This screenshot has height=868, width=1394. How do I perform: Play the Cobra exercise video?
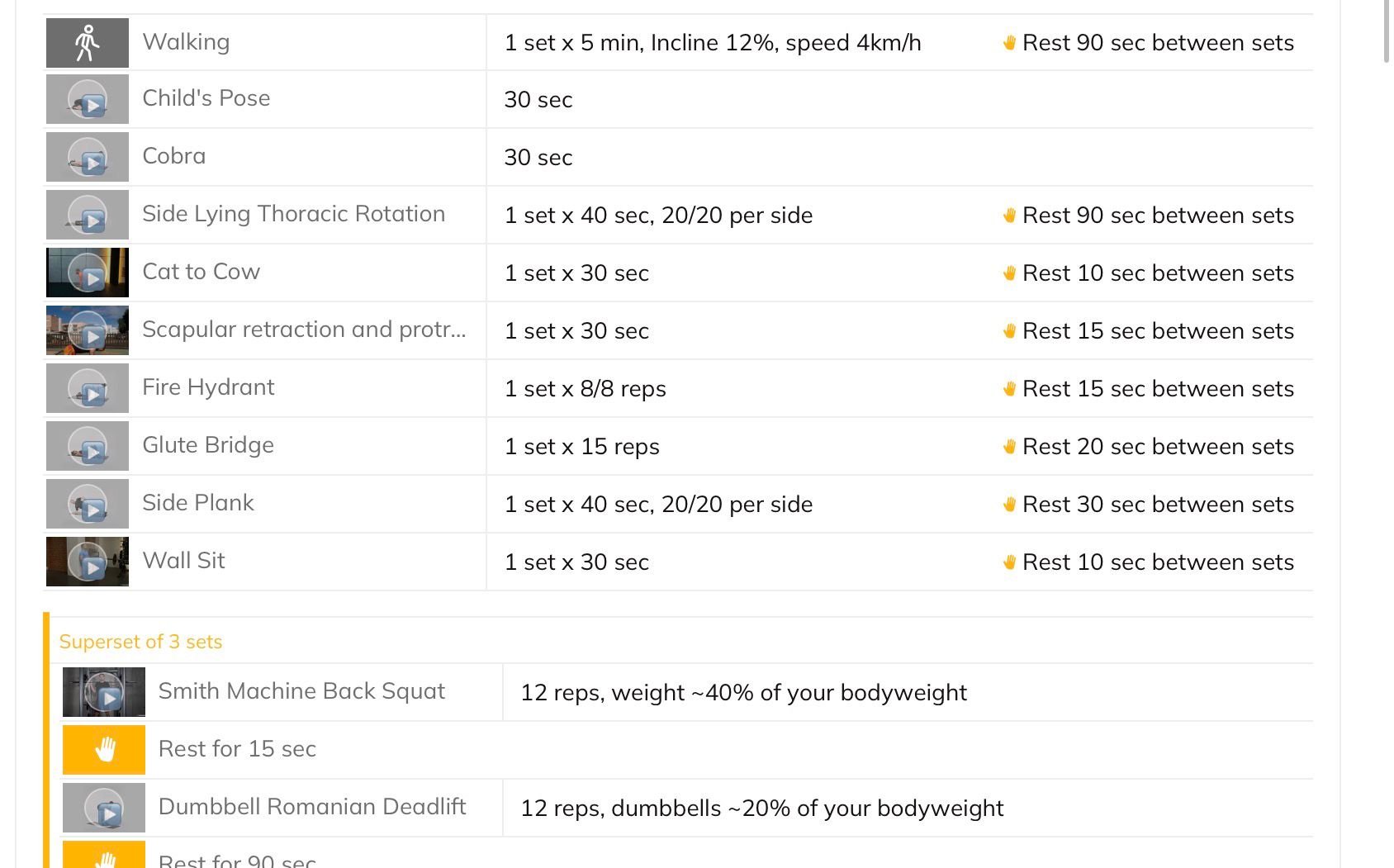point(87,158)
